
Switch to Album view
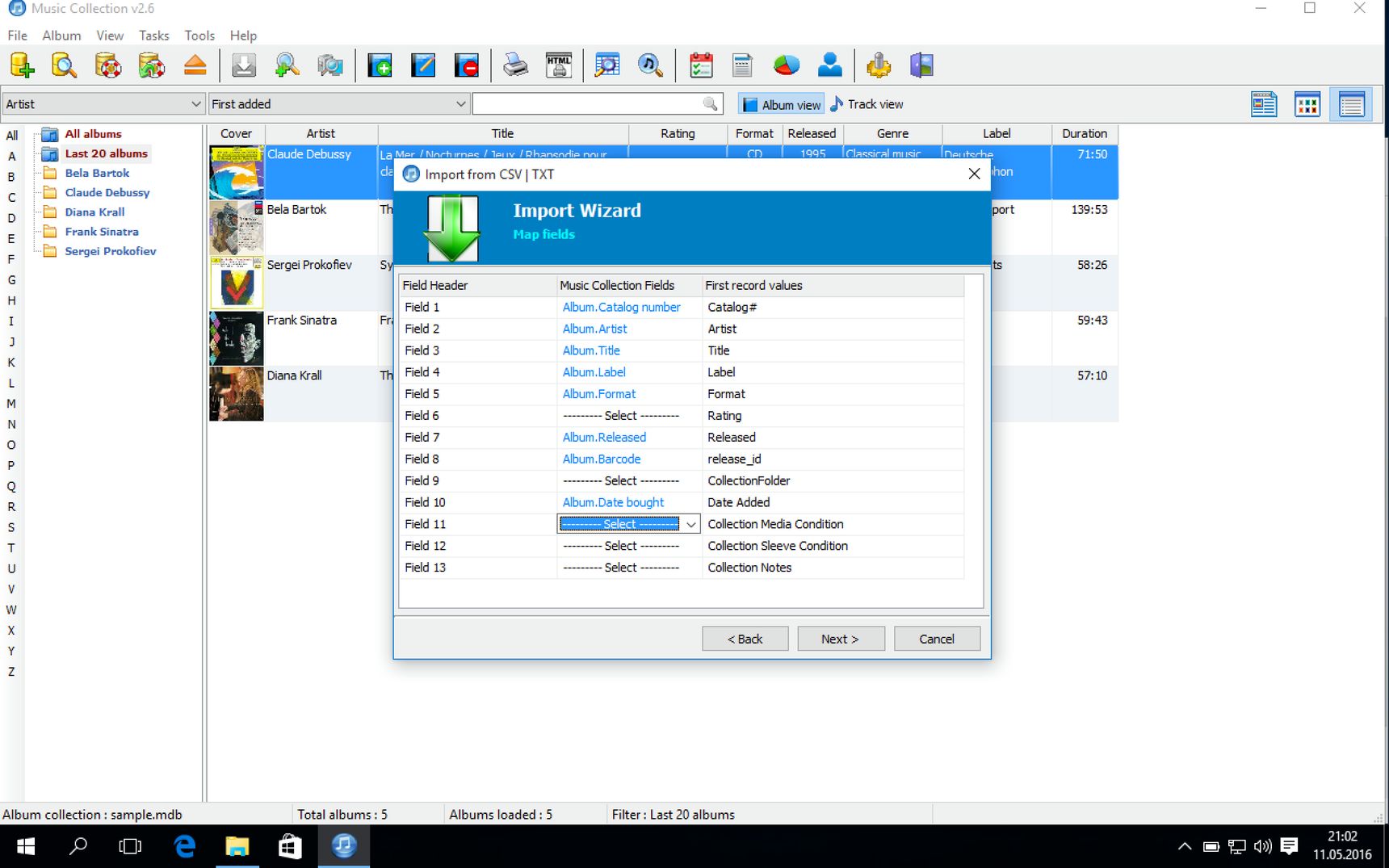(x=781, y=104)
